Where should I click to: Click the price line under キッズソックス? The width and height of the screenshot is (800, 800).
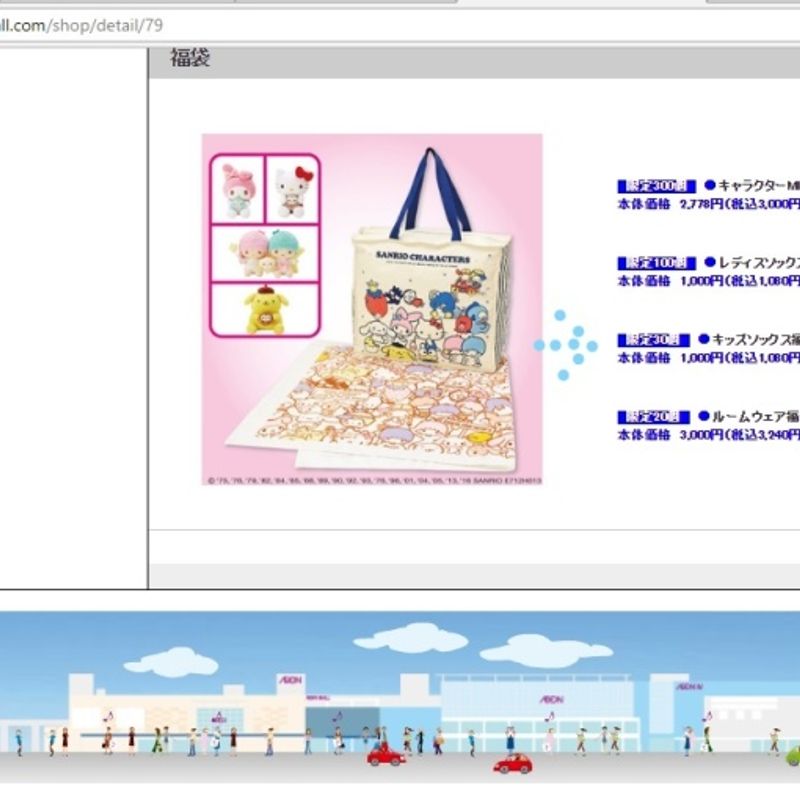click(x=709, y=358)
